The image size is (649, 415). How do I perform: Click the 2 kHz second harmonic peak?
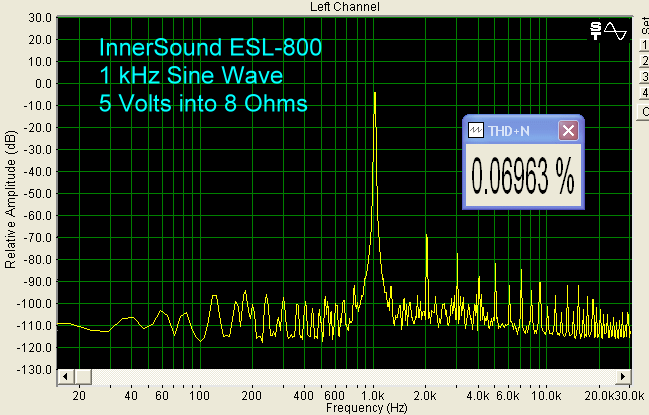[426, 236]
